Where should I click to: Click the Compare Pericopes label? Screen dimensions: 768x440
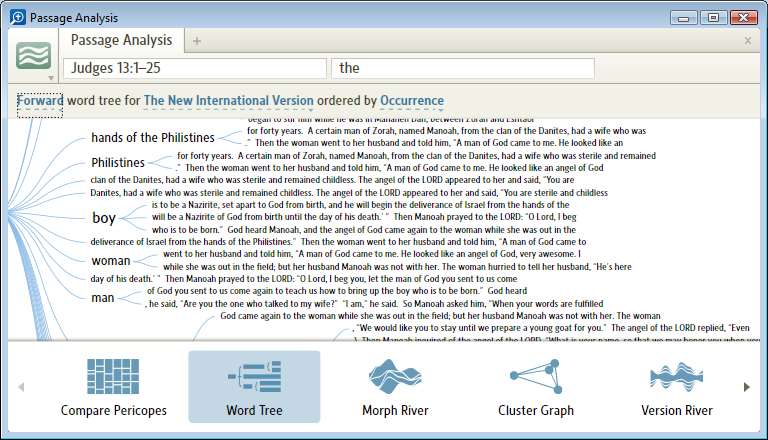coord(114,410)
